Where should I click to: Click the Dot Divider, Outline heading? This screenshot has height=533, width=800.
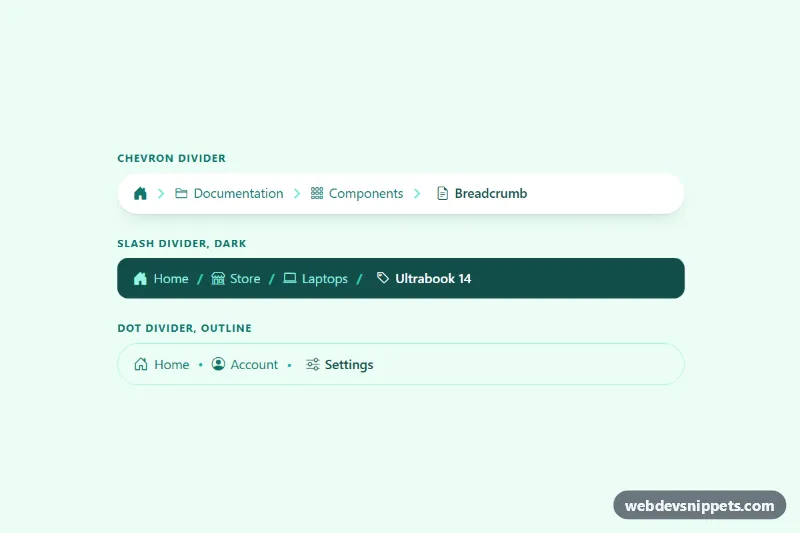tap(185, 328)
